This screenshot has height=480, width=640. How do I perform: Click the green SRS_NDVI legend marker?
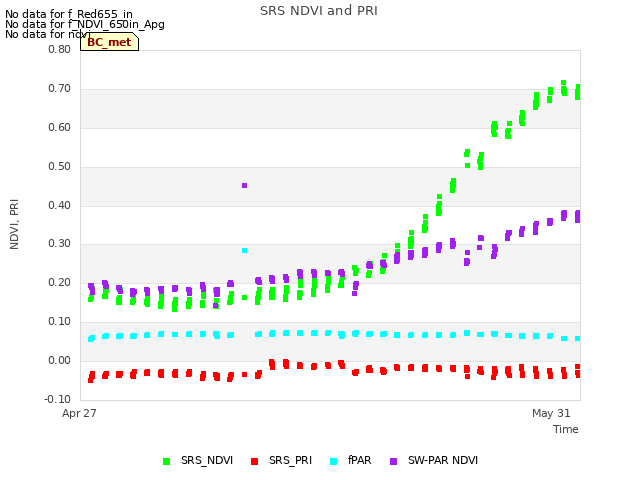[x=166, y=462]
